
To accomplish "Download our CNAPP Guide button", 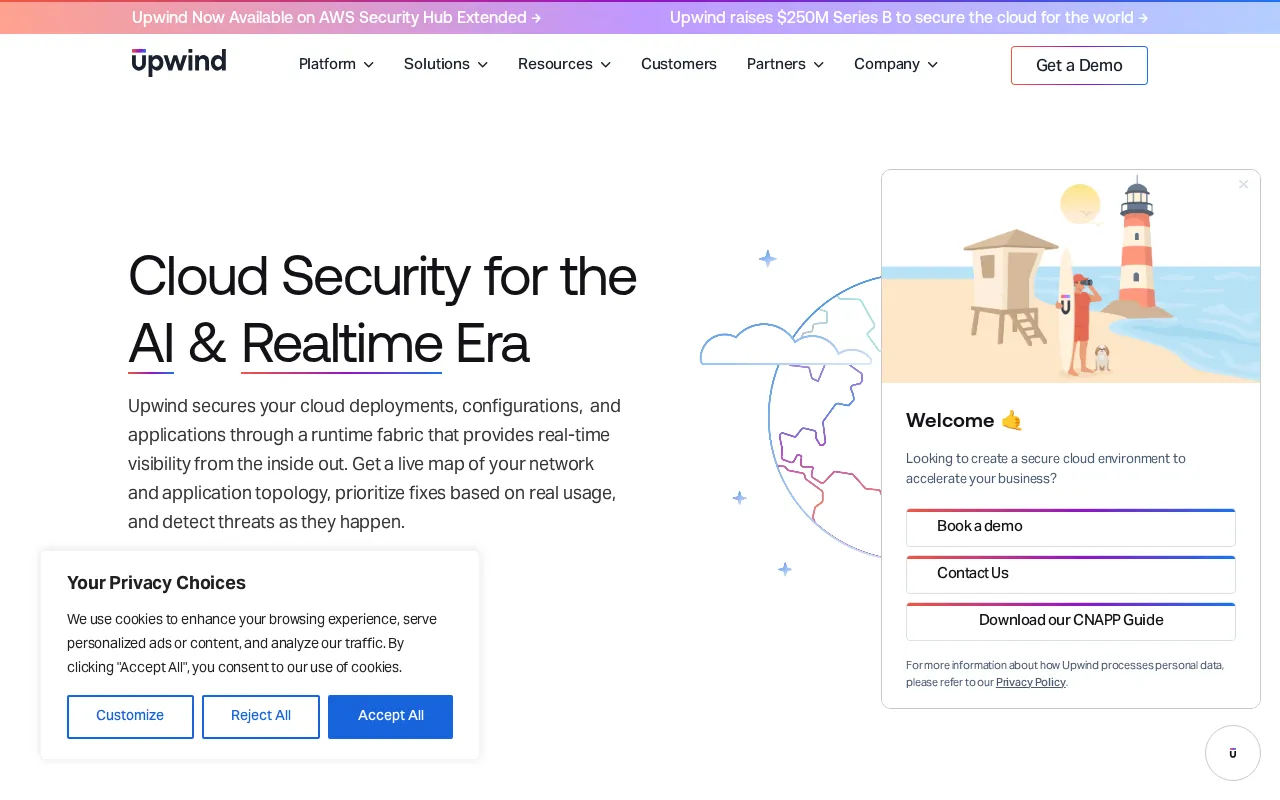I will 1071,621.
